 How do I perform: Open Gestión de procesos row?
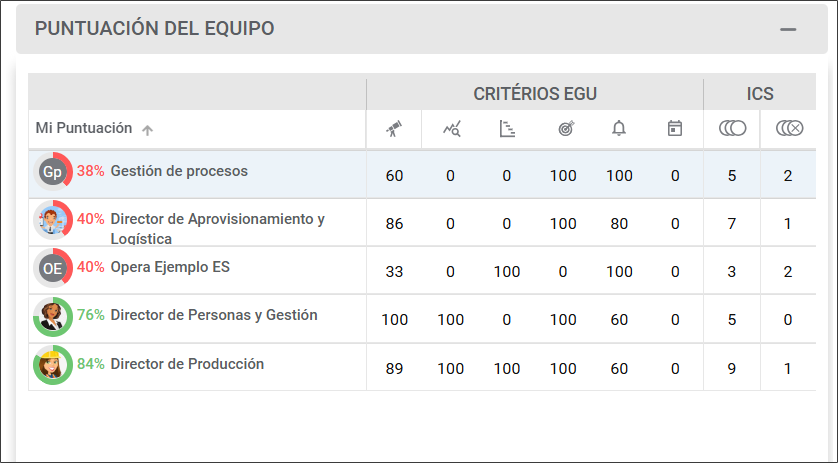[179, 171]
